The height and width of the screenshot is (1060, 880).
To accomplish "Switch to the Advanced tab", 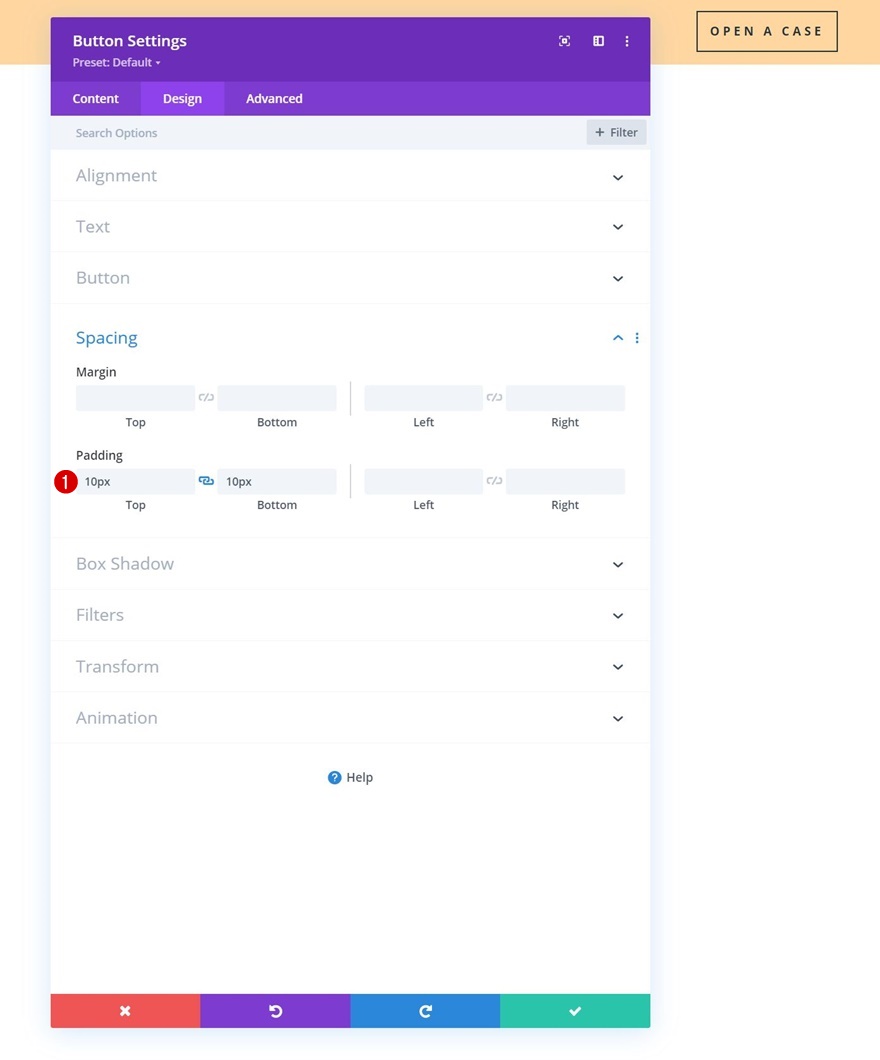I will point(274,99).
